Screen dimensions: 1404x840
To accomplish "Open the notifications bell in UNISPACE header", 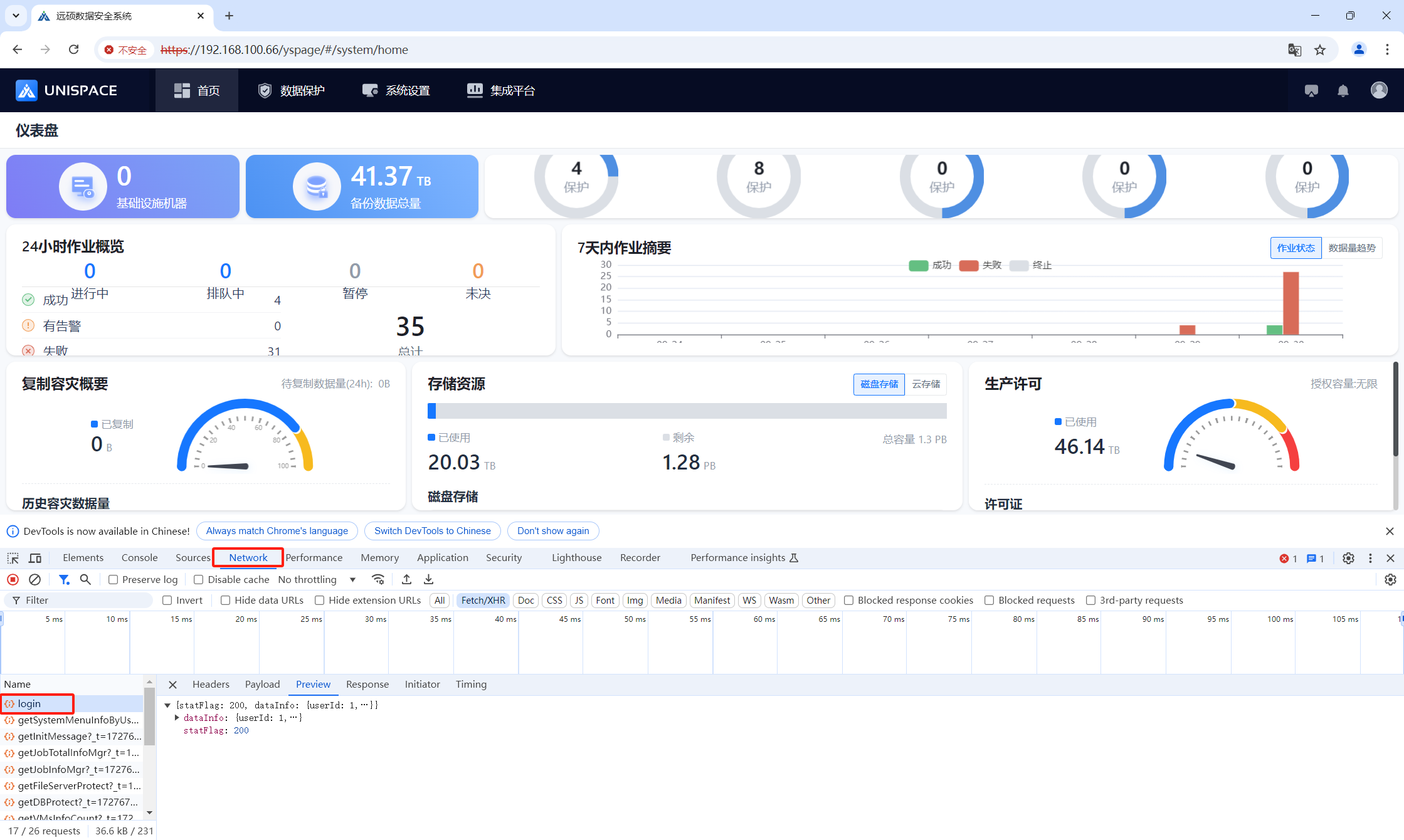I will (1343, 91).
